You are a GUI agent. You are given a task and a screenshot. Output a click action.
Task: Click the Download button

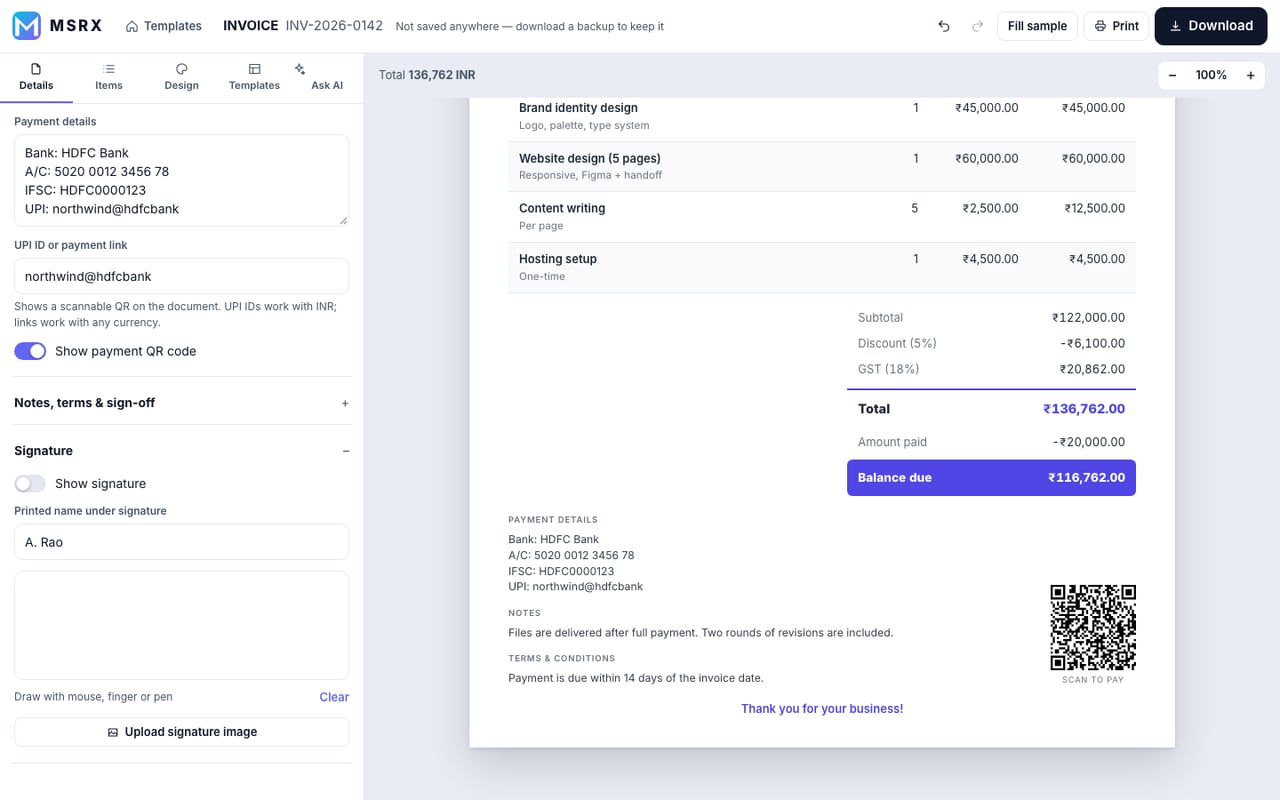pos(1211,26)
